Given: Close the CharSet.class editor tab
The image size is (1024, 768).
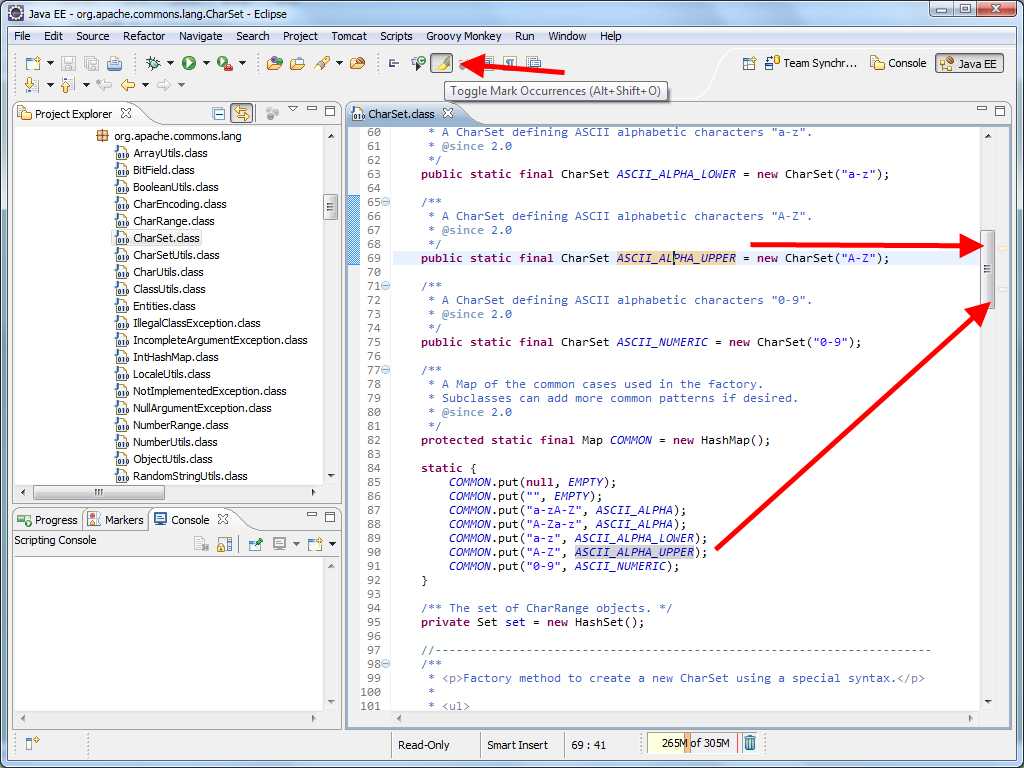Looking at the screenshot, I should click(448, 113).
